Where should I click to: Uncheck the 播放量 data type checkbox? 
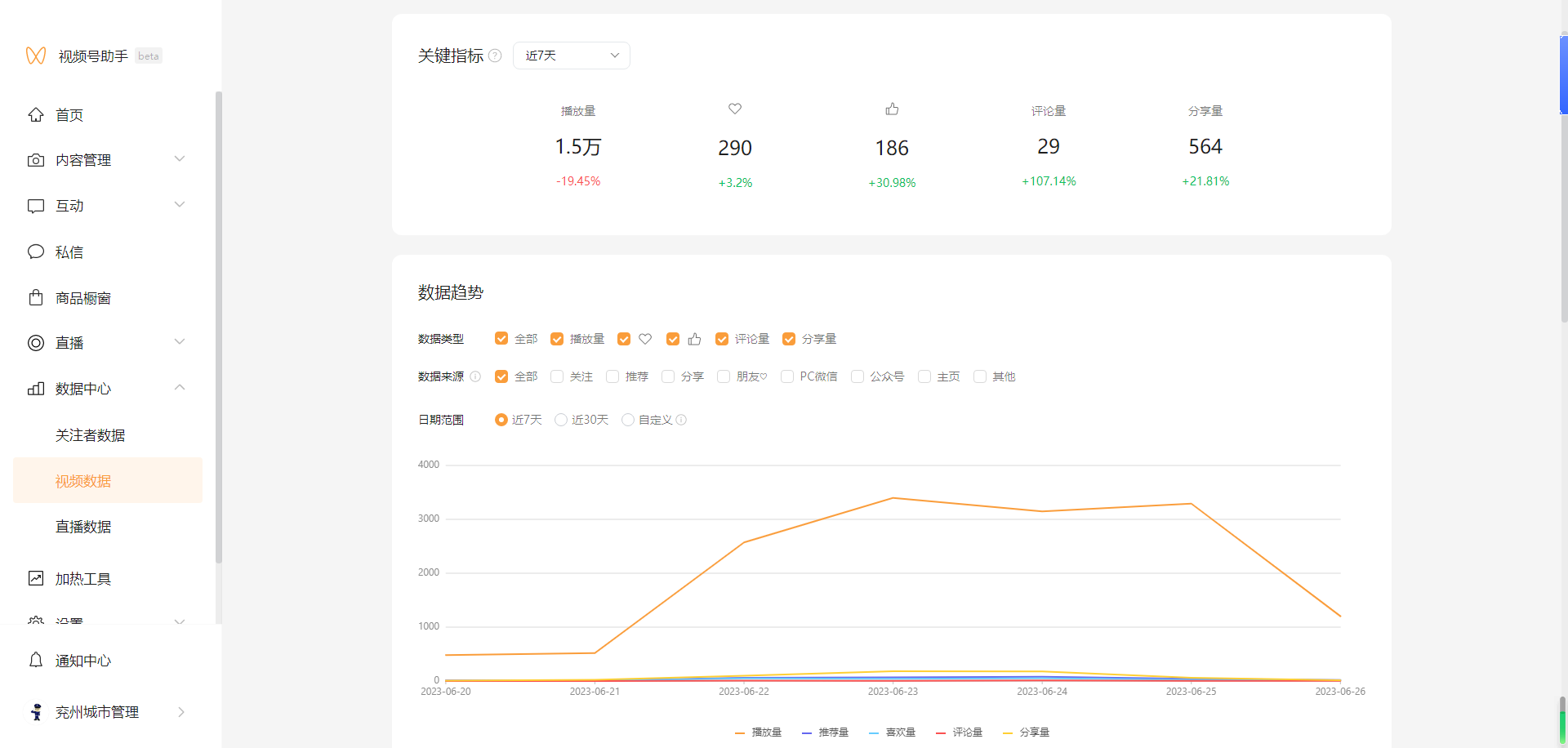coord(557,339)
